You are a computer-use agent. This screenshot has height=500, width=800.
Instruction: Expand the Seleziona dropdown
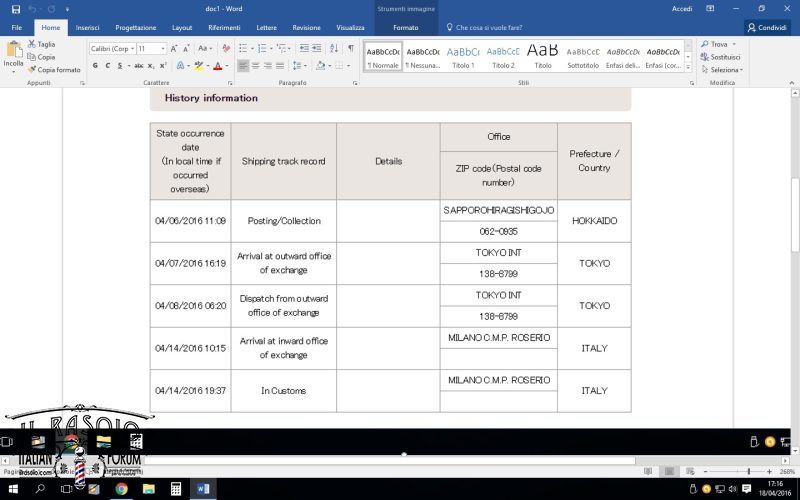tap(722, 69)
